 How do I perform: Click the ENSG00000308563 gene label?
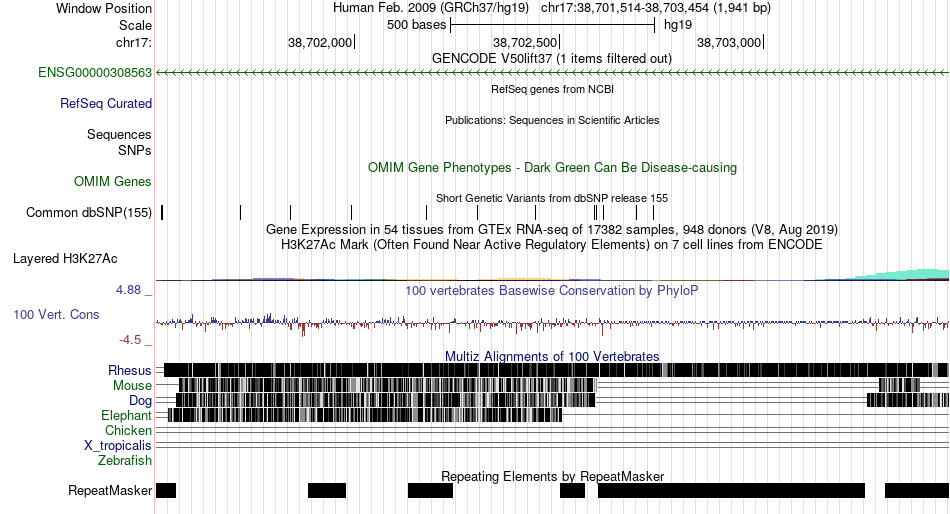pos(95,73)
